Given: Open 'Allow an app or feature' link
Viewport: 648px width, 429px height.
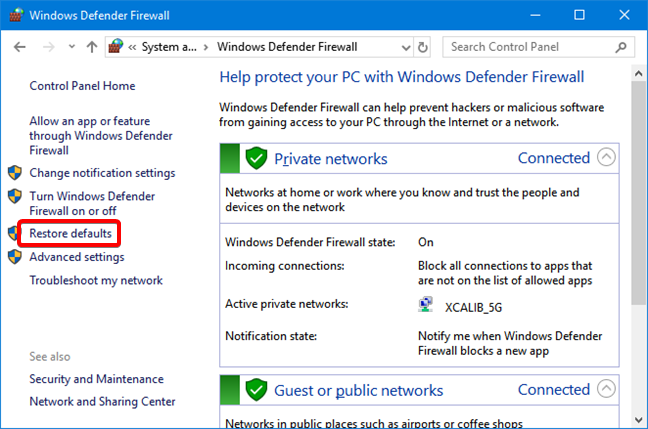Looking at the screenshot, I should click(x=101, y=136).
